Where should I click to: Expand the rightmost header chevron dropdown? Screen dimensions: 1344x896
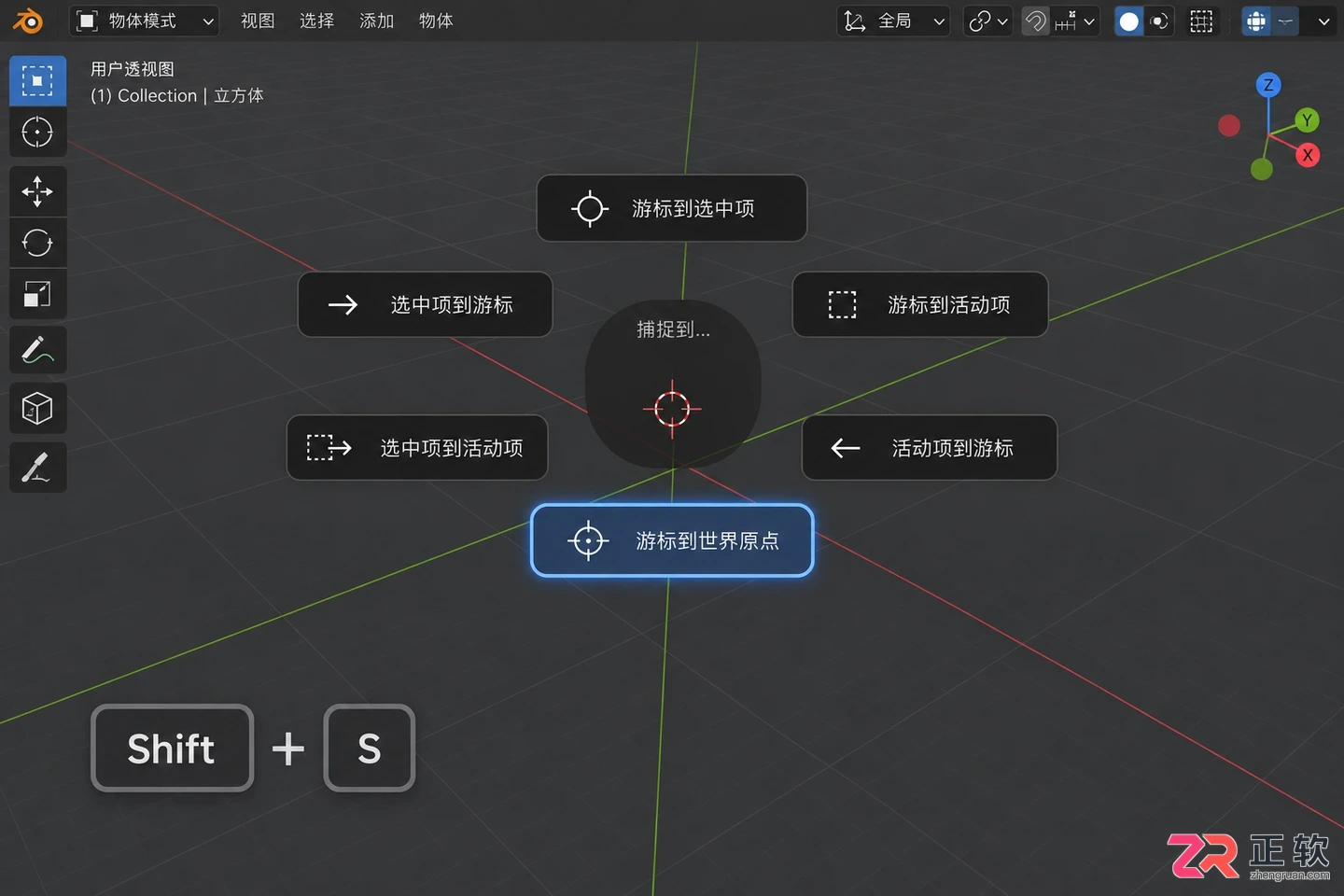click(x=1323, y=21)
